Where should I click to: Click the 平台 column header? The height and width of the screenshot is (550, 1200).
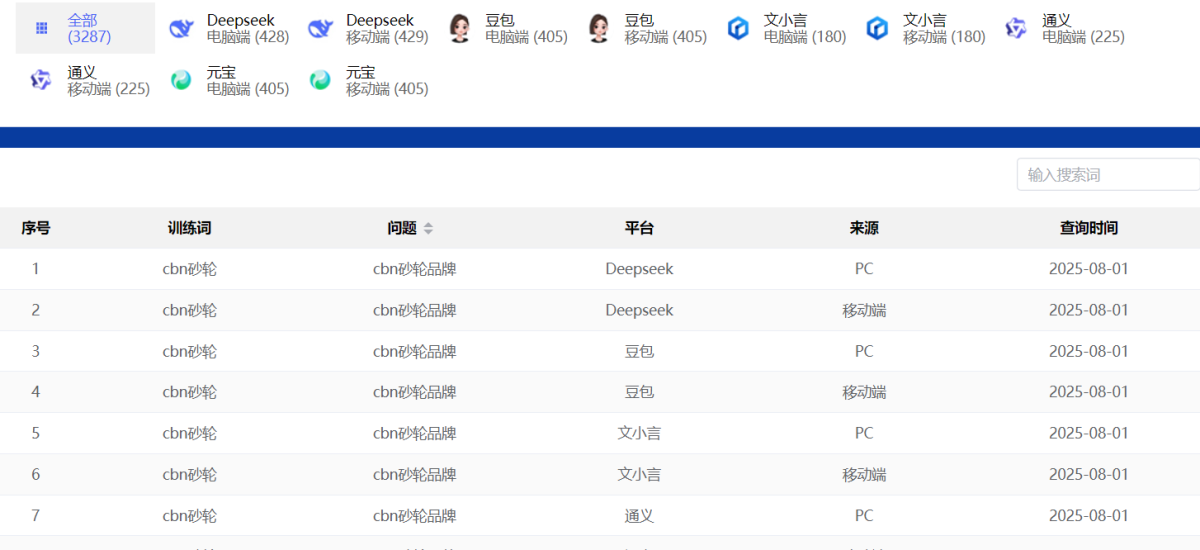pyautogui.click(x=639, y=228)
